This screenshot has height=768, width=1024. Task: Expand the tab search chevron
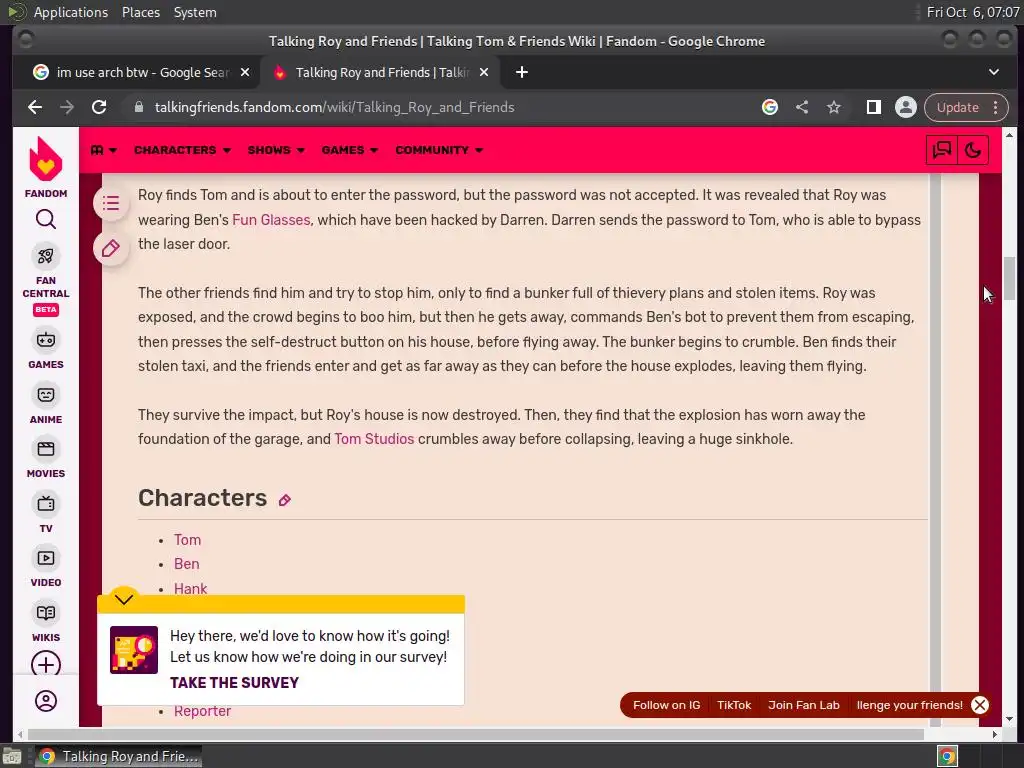pyautogui.click(x=994, y=72)
